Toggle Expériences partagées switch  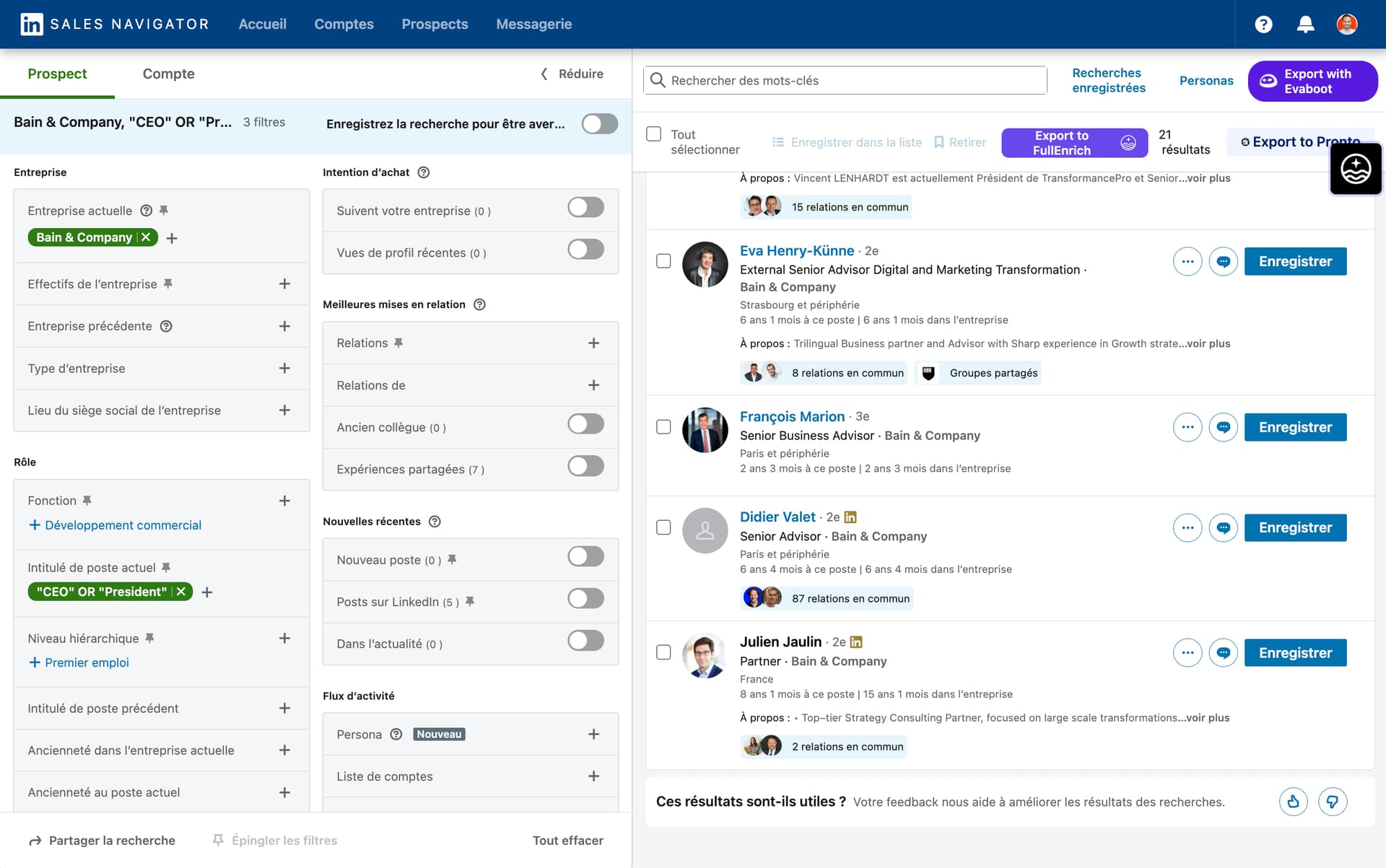585,466
